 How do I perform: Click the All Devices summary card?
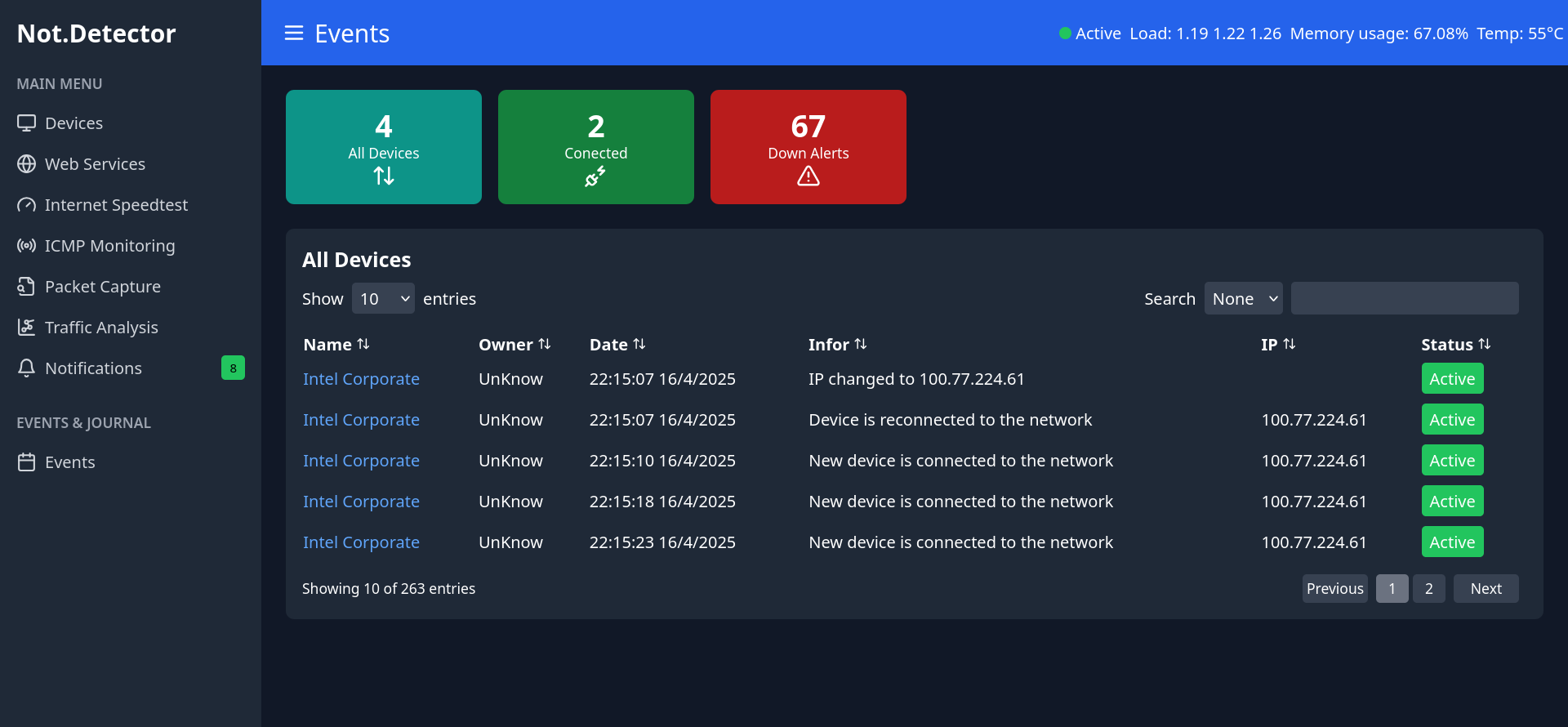click(x=384, y=147)
